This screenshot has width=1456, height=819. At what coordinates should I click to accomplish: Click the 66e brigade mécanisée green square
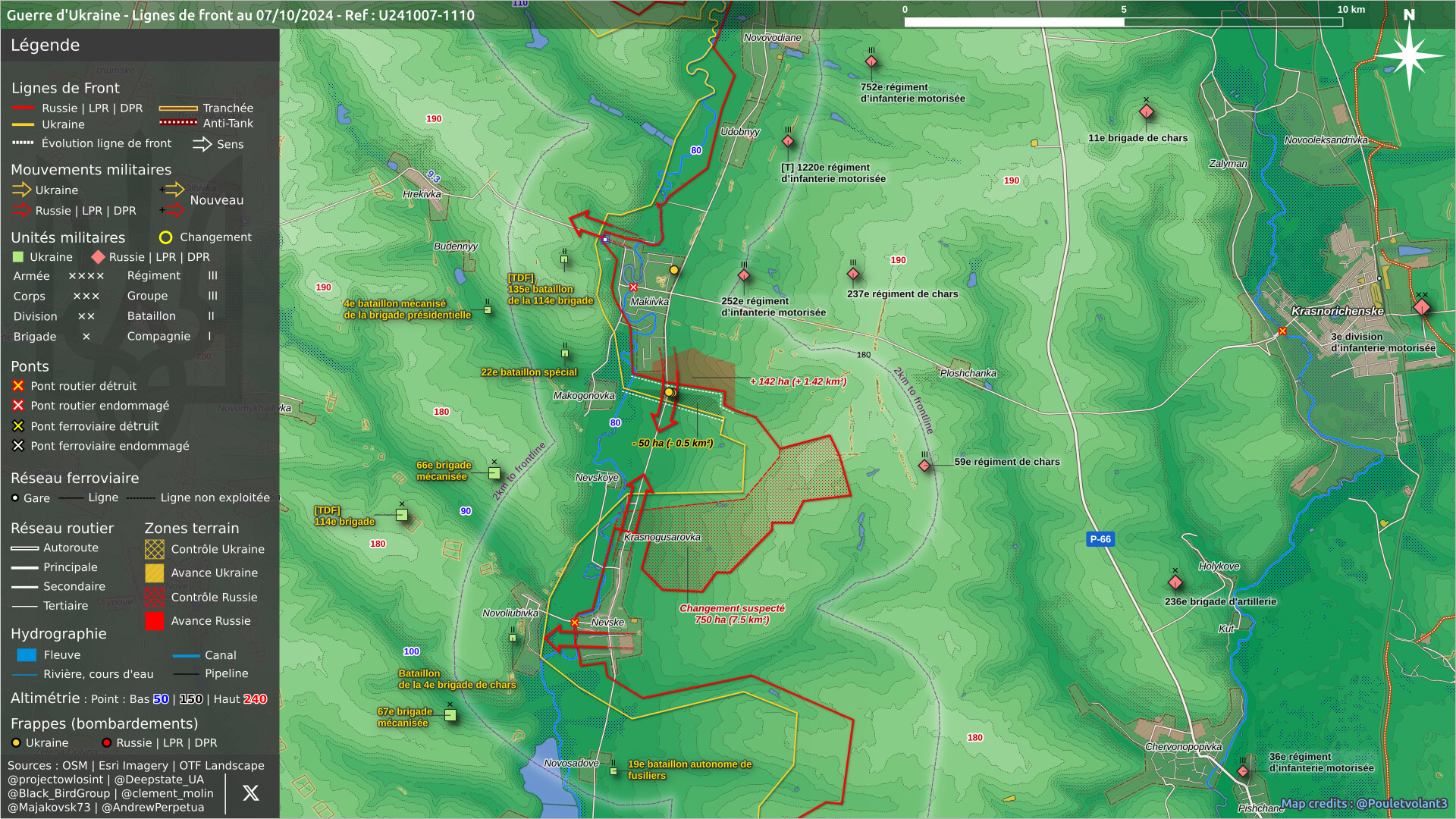[x=494, y=473]
